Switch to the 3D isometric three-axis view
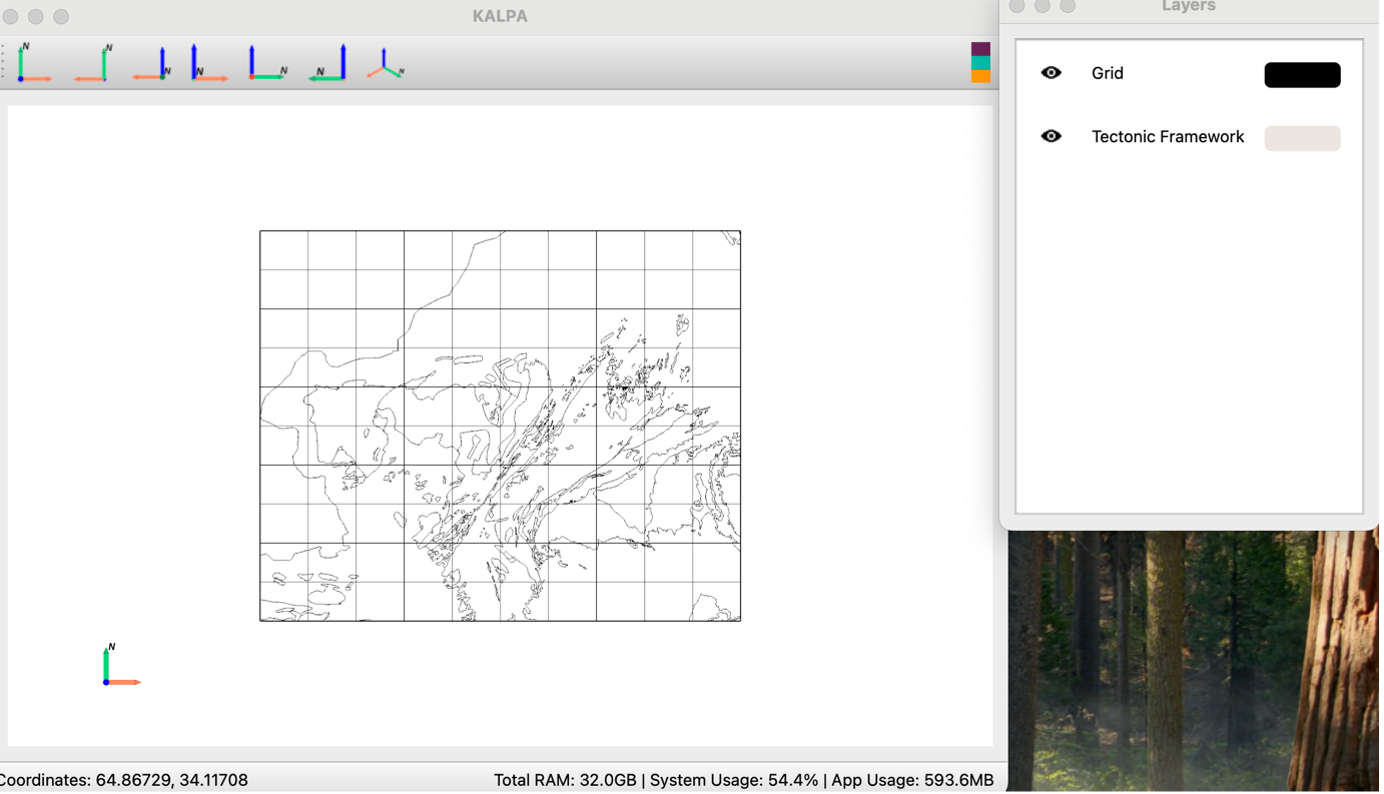This screenshot has width=1384, height=794. click(385, 63)
